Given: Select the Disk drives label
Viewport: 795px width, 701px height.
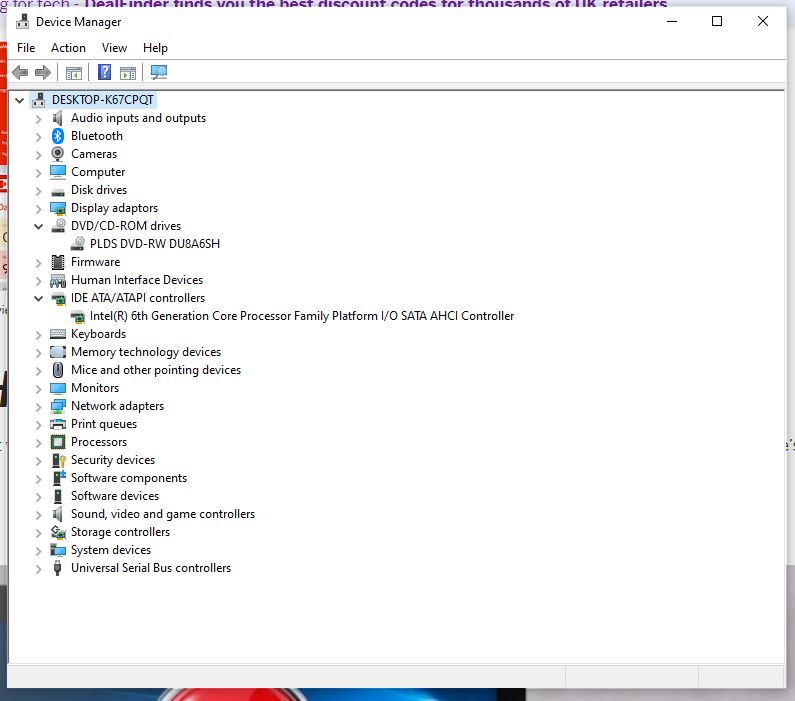Looking at the screenshot, I should 99,190.
